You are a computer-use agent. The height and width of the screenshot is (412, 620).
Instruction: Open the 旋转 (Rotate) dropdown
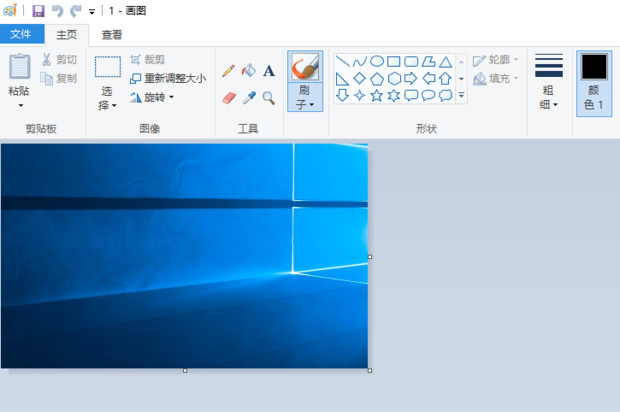point(171,97)
